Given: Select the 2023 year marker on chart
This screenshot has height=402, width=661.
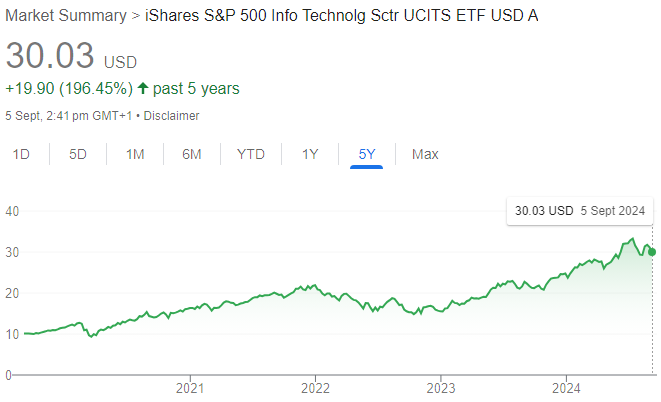Looking at the screenshot, I should click(441, 388).
